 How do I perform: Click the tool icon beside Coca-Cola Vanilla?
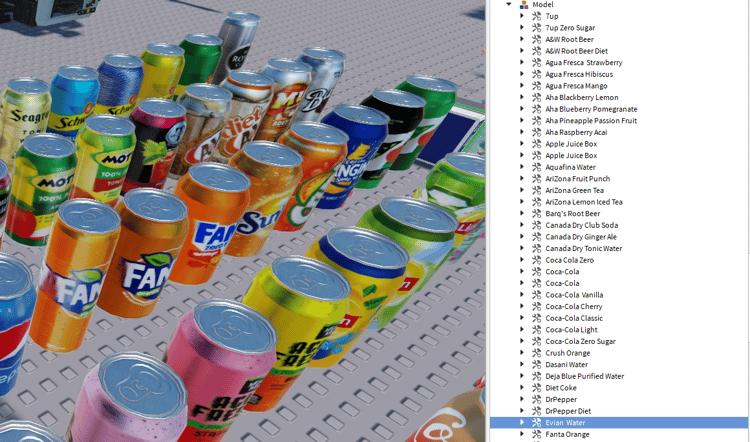point(537,295)
